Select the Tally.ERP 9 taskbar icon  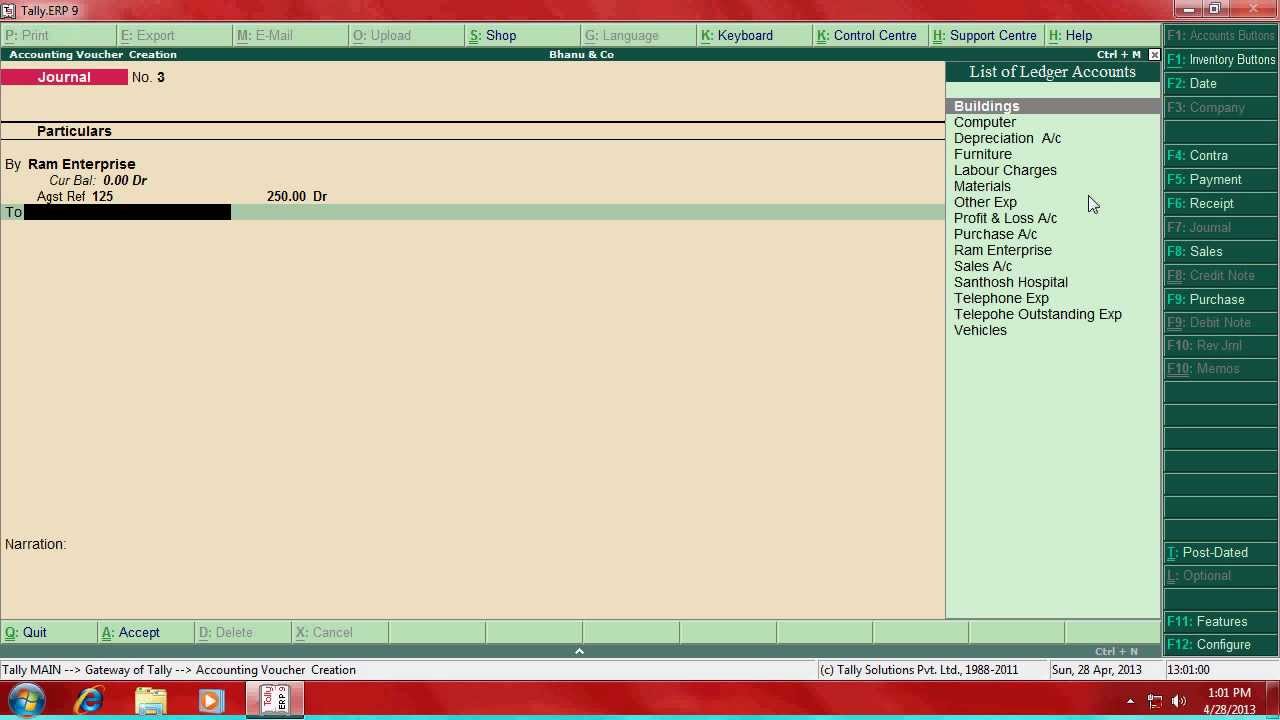pos(275,700)
